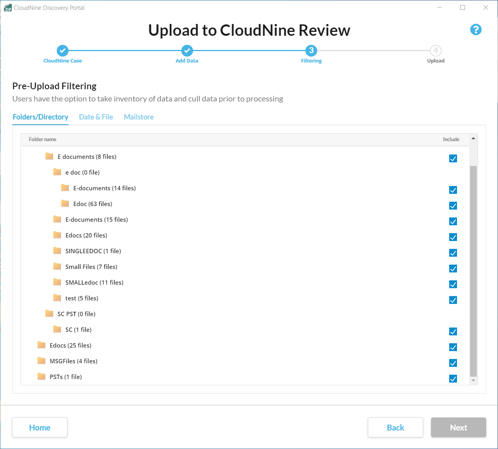Click the Folder name column header
Viewport: 498px width, 449px height.
[42, 139]
